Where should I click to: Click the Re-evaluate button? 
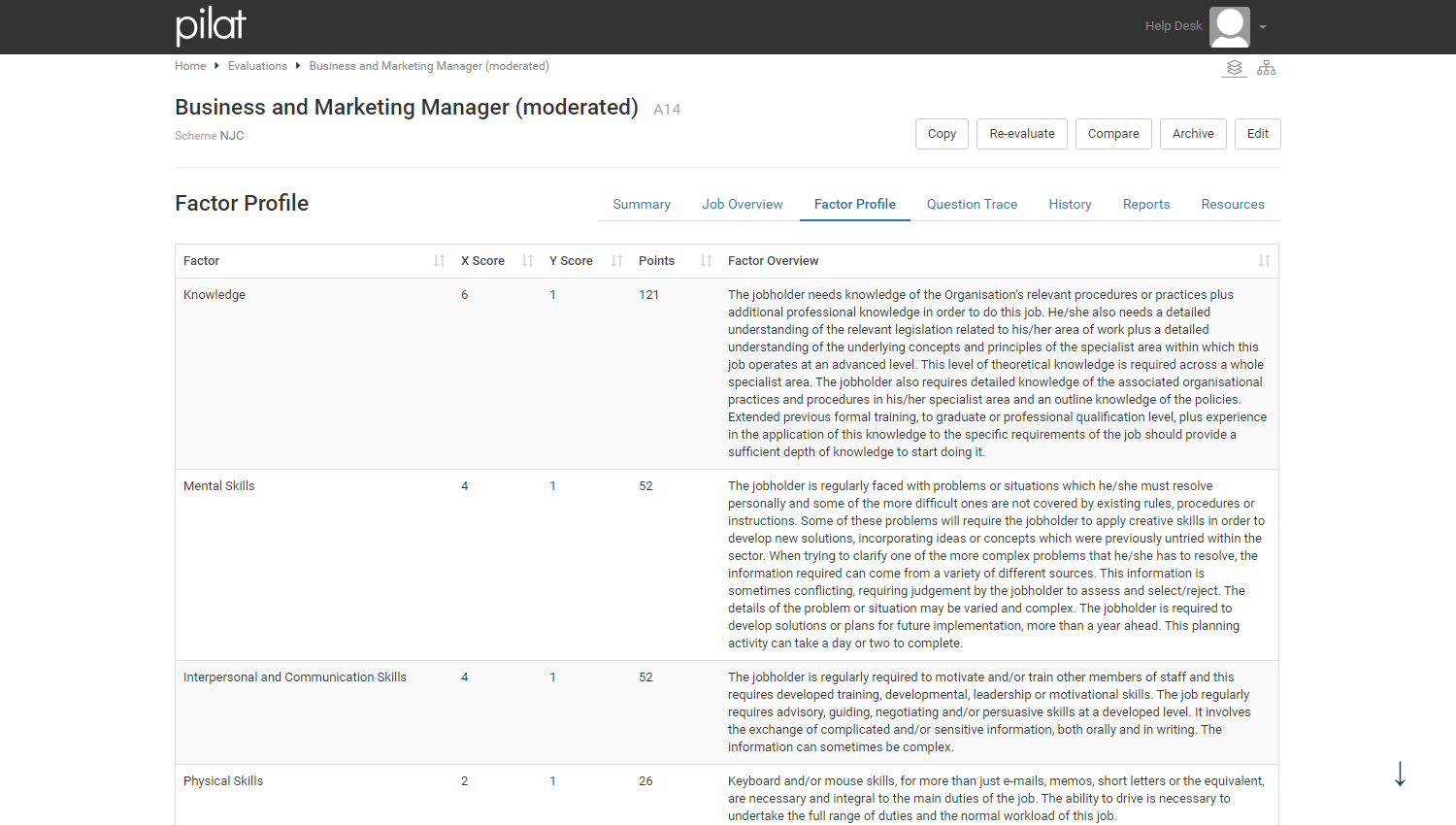pyautogui.click(x=1022, y=134)
